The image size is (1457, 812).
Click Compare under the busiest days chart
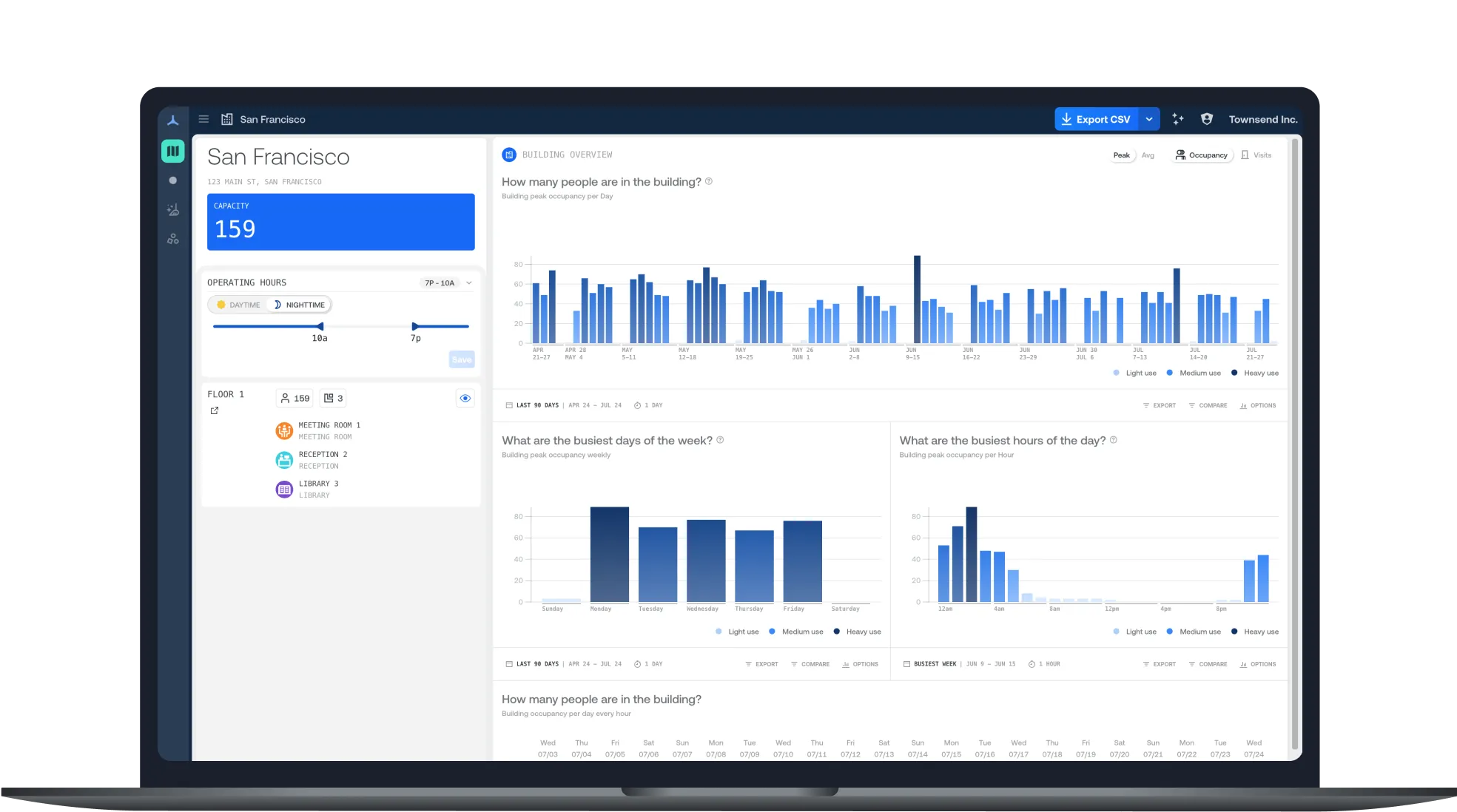810,664
